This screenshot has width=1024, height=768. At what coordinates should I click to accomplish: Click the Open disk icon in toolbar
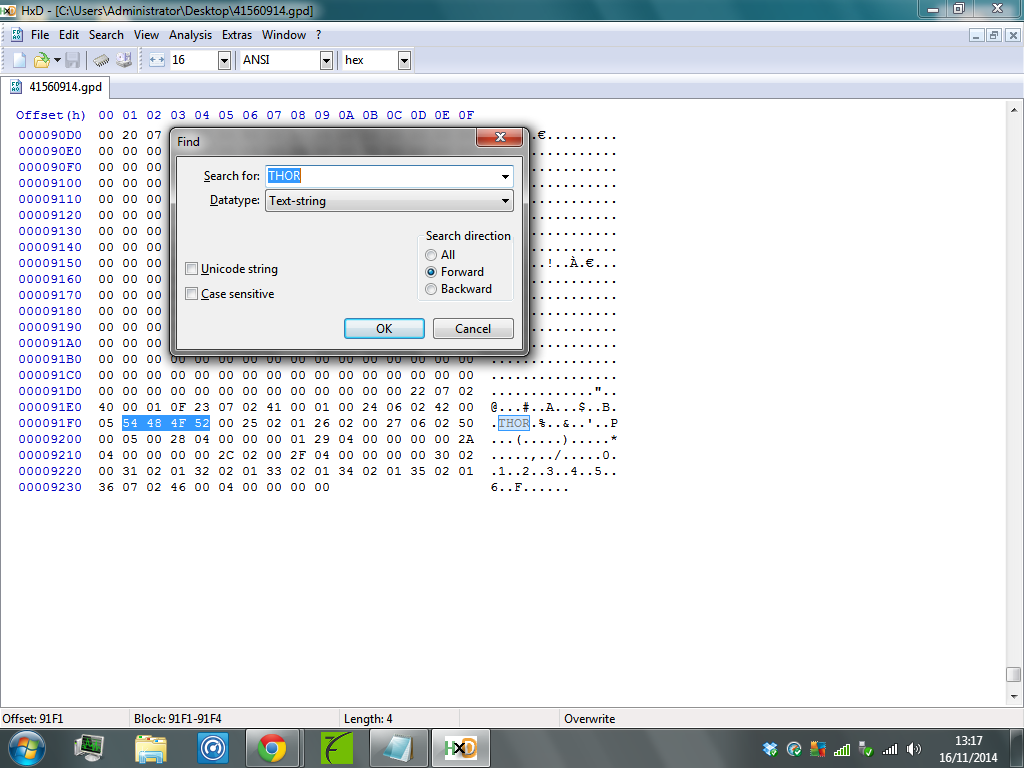124,60
